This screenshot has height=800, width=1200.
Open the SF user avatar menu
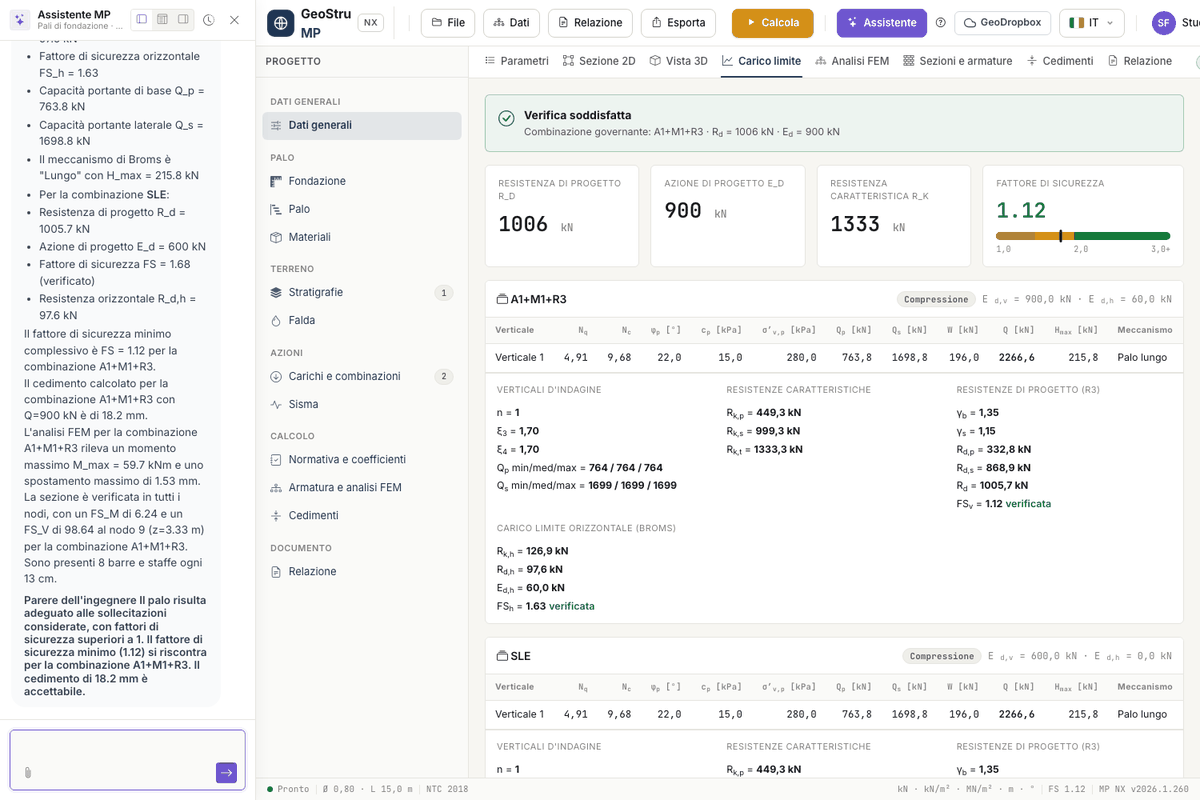1163,23
